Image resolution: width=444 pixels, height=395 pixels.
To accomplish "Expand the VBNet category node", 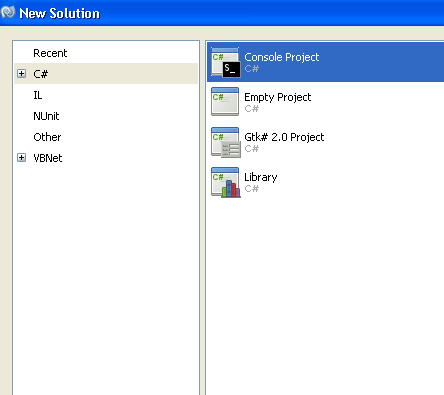I will tap(22, 158).
